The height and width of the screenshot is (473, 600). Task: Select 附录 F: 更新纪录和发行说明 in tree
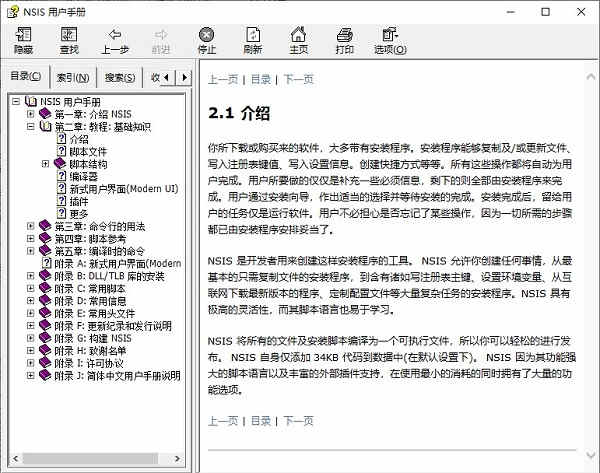click(x=113, y=326)
